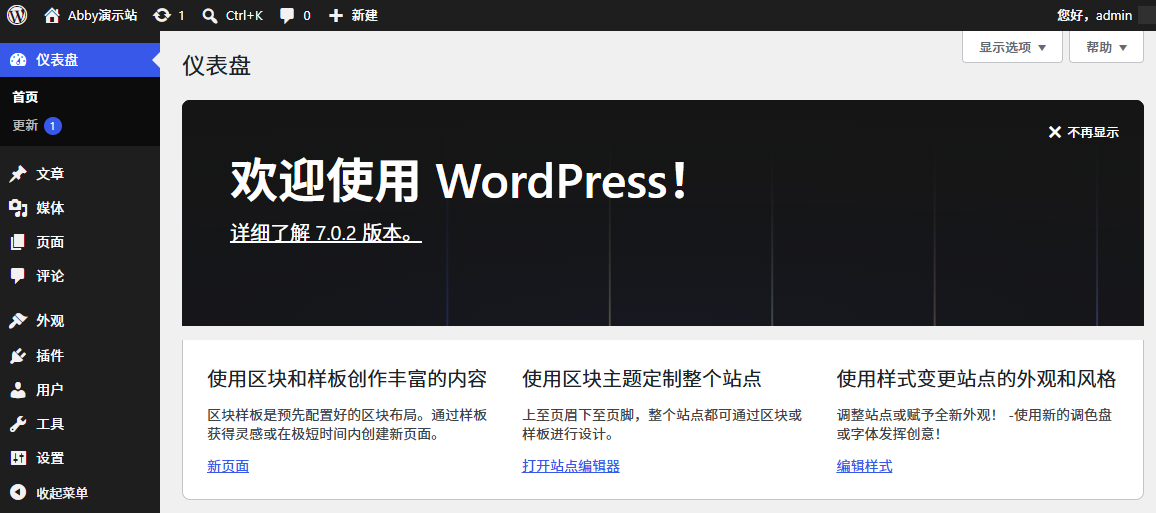Screen dimensions: 1156x513
Task: Click the pushpin icon beside 文章
Action: 18,174
